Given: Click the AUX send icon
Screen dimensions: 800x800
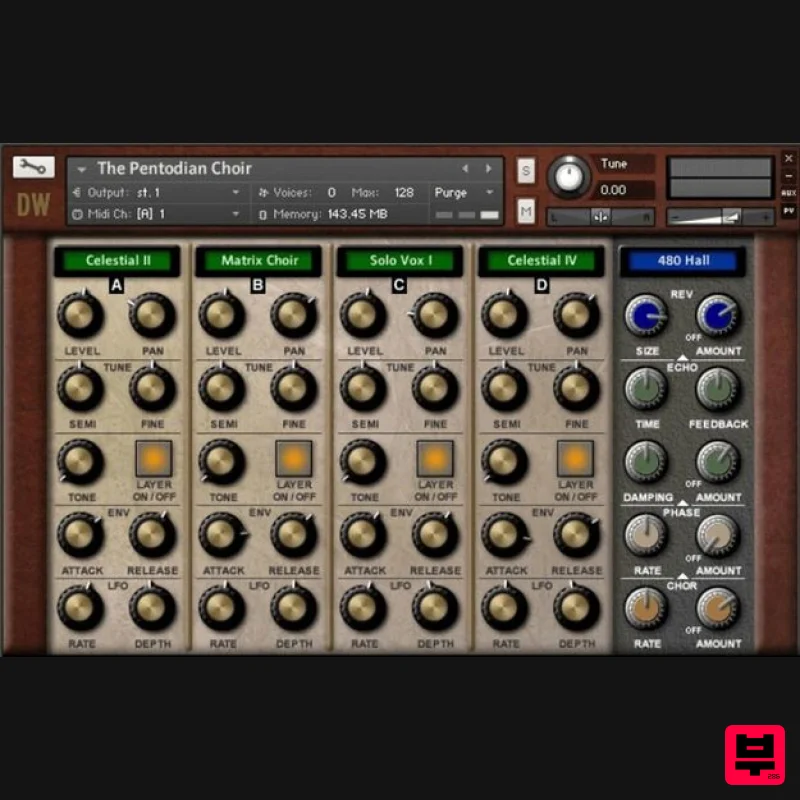Looking at the screenshot, I should (x=788, y=191).
